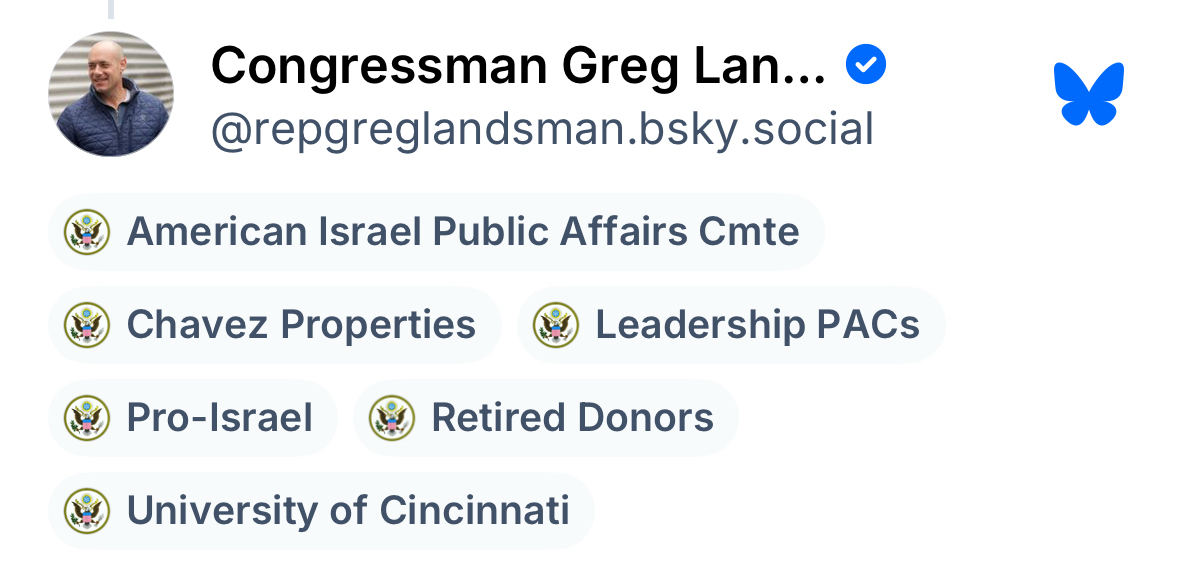The width and height of the screenshot is (1179, 577).
Task: Click the seal icon beside Chavez Properties
Action: [87, 325]
